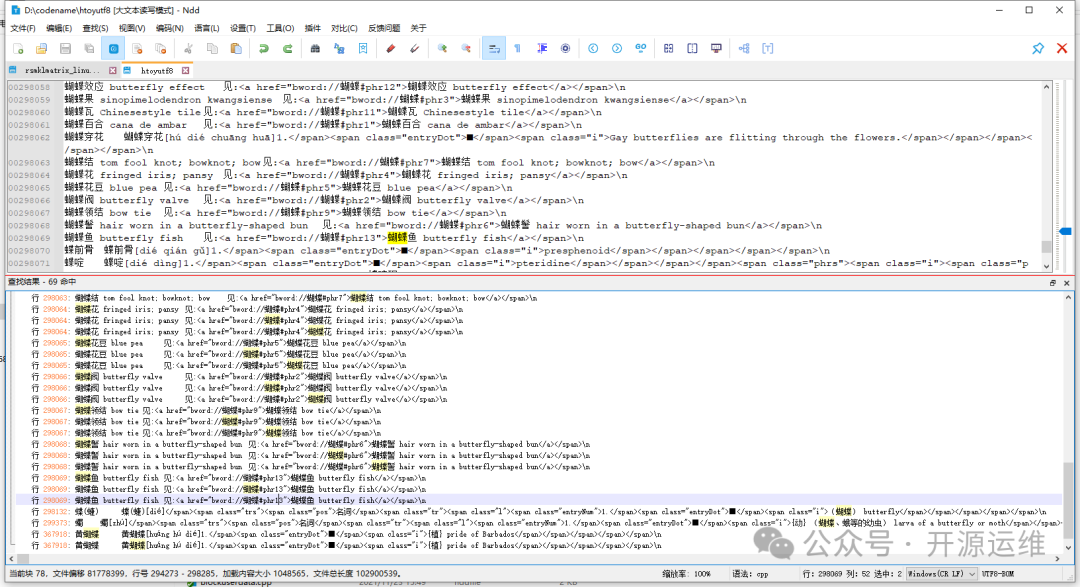
Task: Click the highlighted blue toolbar icon
Action: (x=114, y=49)
